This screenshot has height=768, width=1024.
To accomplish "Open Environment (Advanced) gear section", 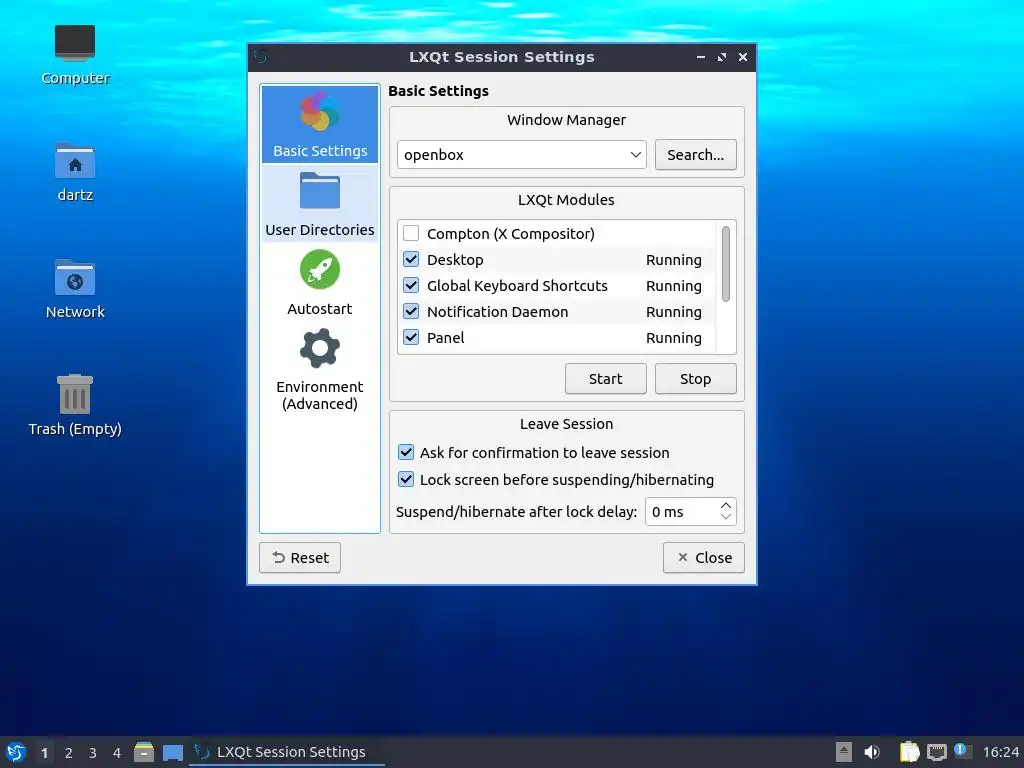I will [319, 368].
